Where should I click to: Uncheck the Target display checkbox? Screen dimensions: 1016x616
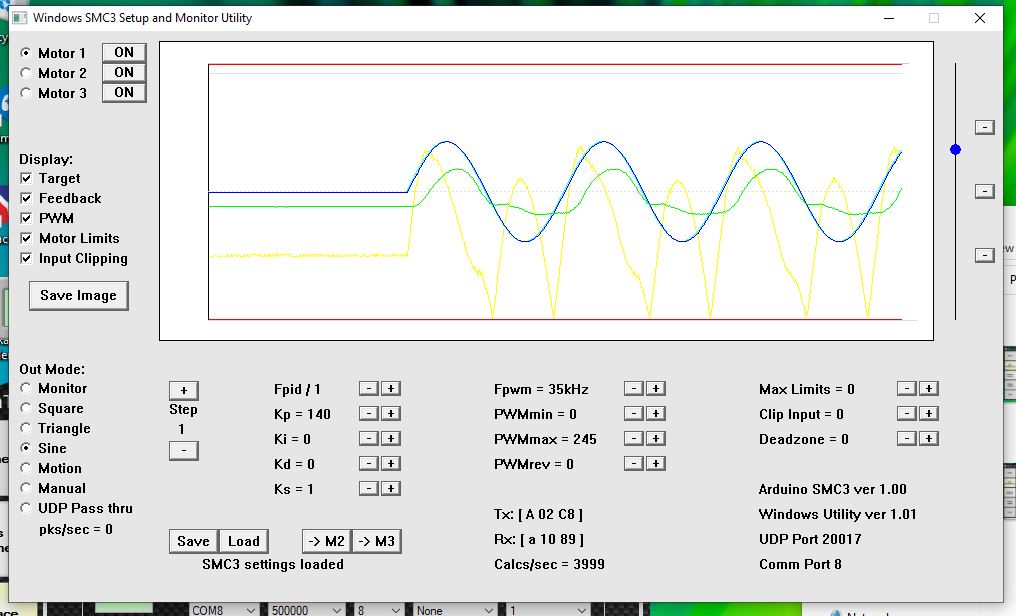pyautogui.click(x=26, y=178)
